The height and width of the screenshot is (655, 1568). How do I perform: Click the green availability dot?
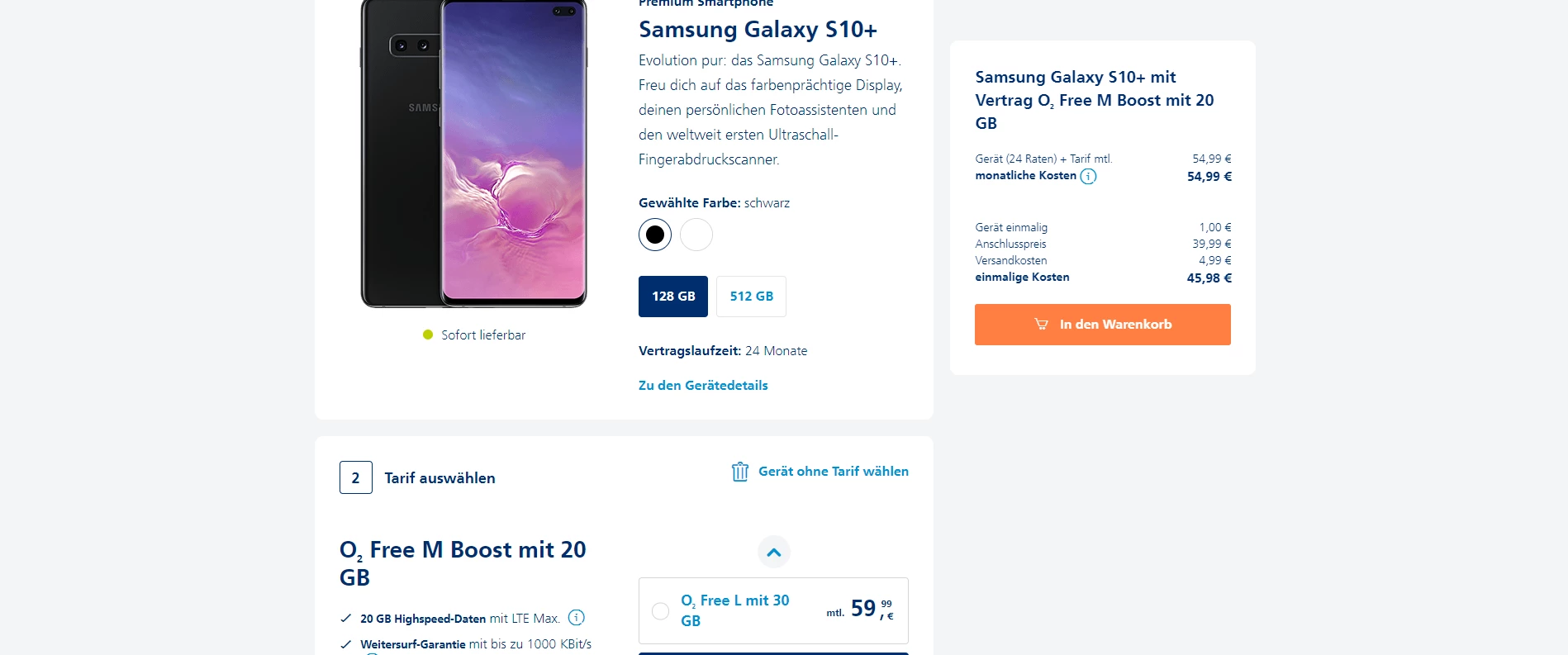(x=428, y=335)
